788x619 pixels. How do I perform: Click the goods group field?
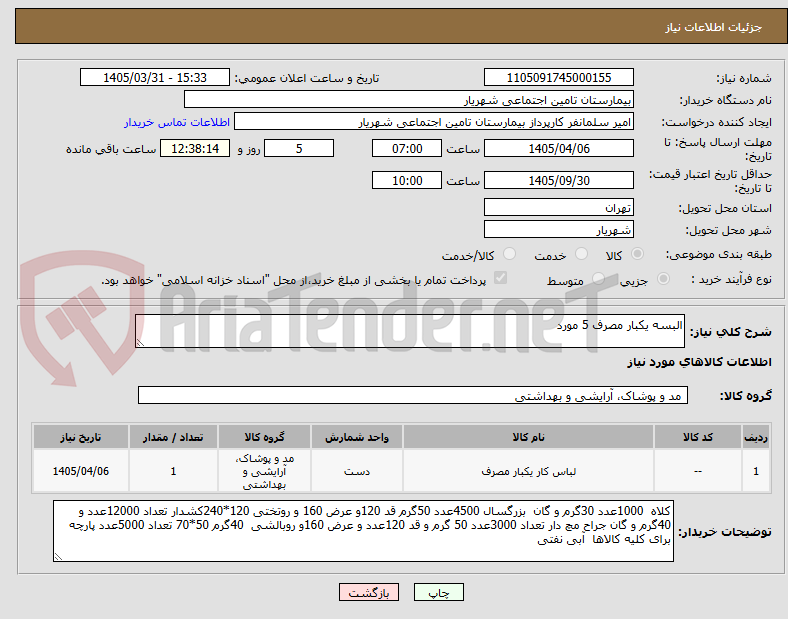point(413,395)
